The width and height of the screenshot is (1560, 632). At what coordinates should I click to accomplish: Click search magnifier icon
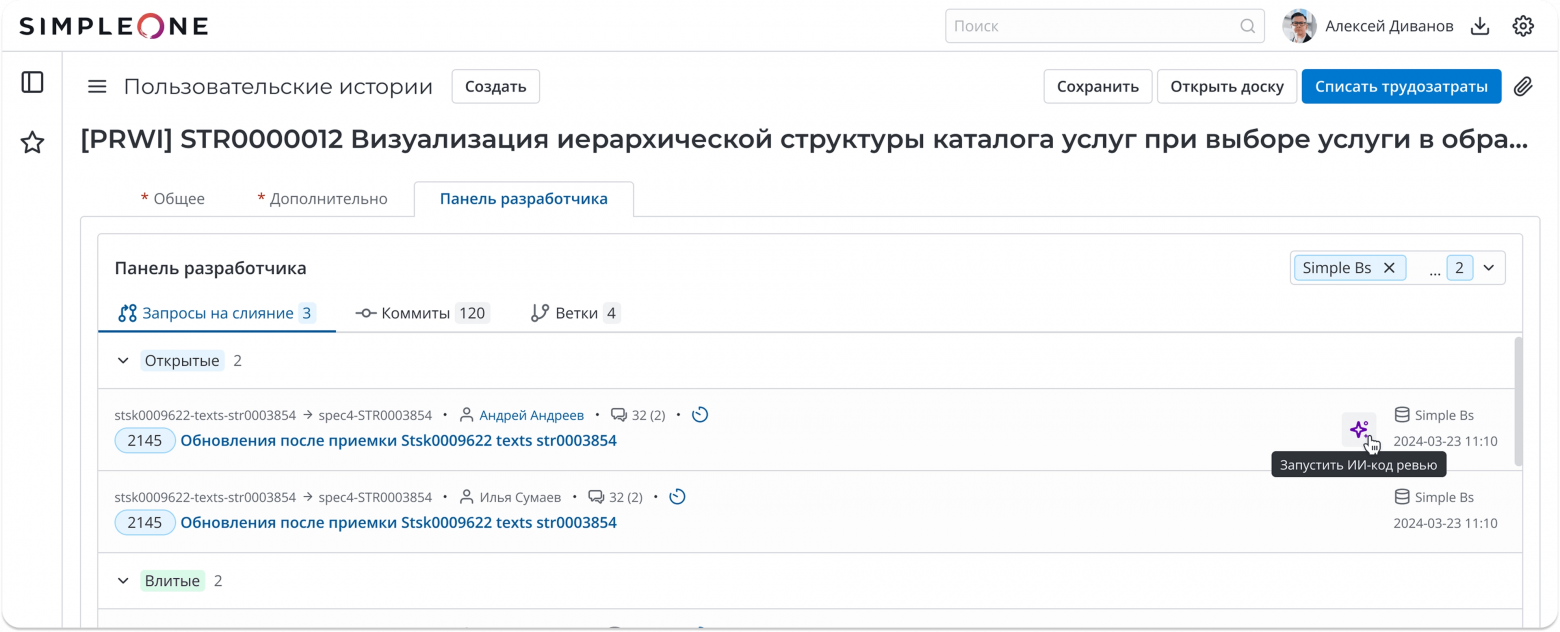pos(1247,26)
